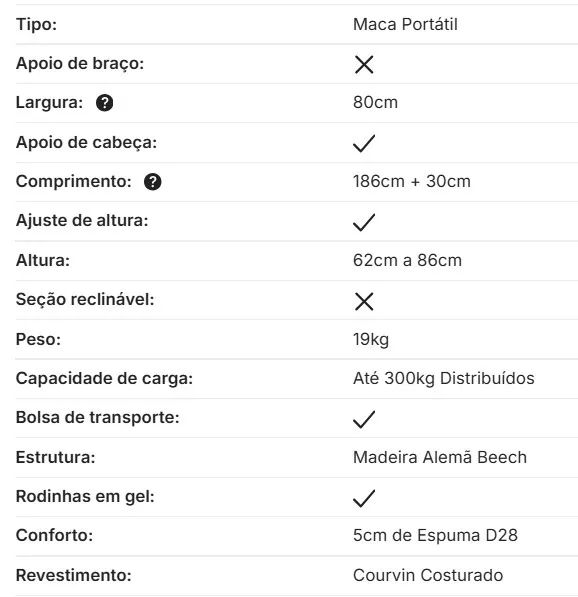Click the 80cm width value

pyautogui.click(x=375, y=102)
